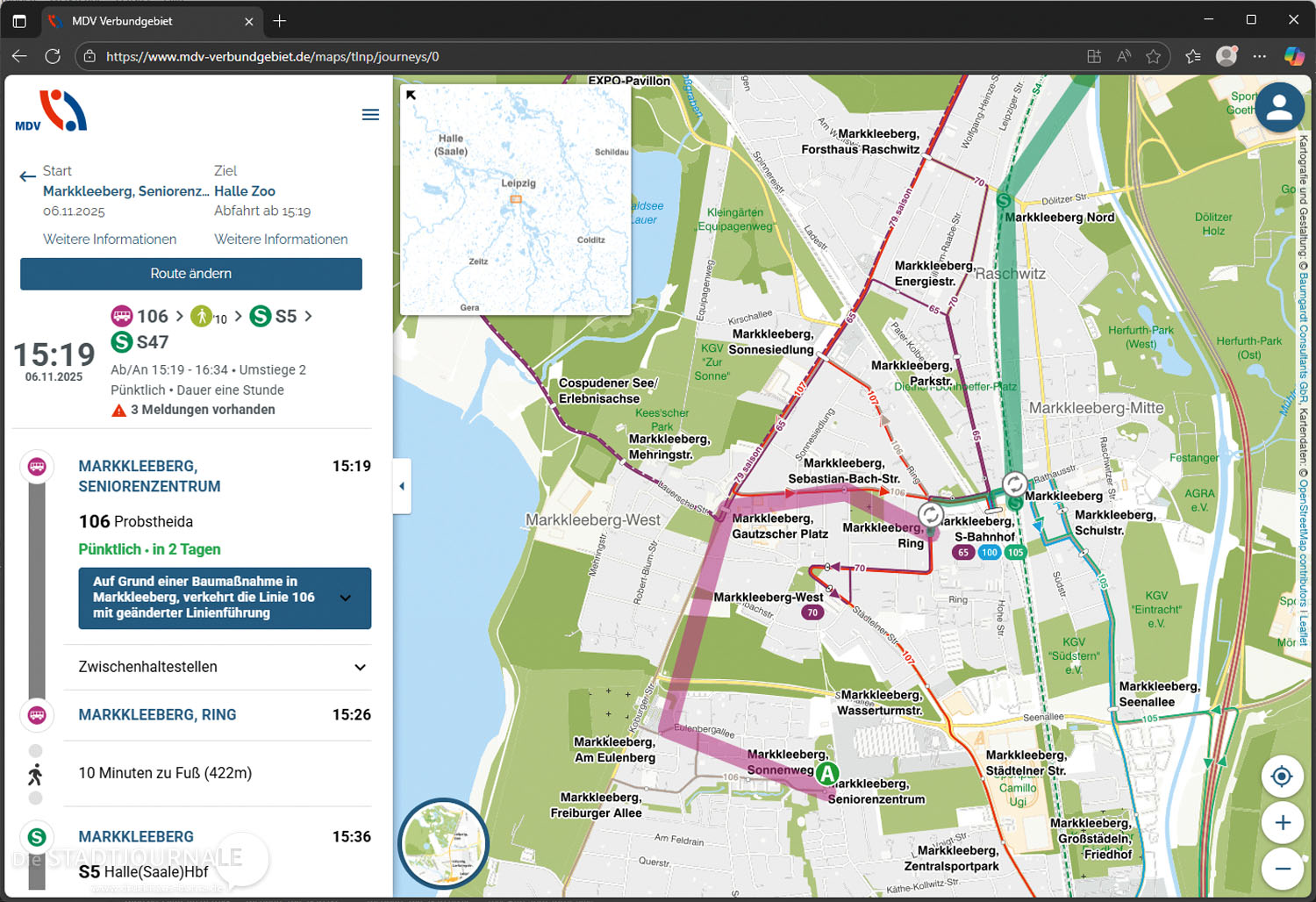Switch map layer via round thumbnail

443,844
